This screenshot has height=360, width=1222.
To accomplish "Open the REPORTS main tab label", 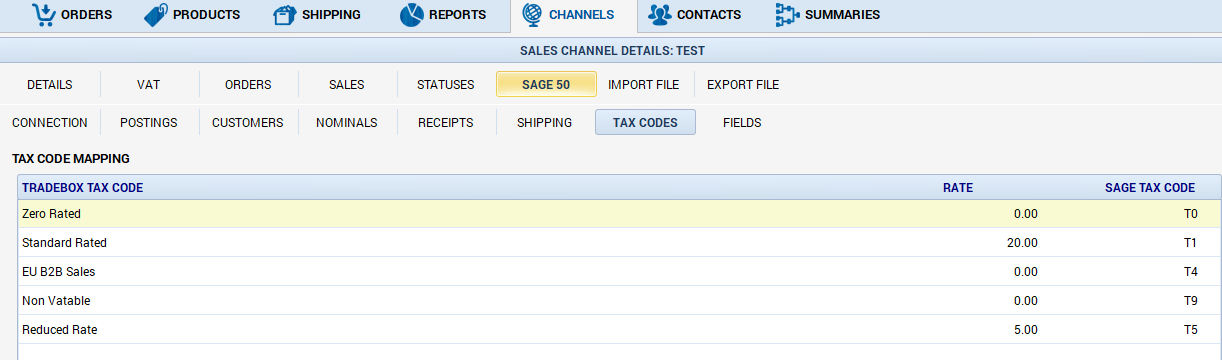I will tap(458, 15).
